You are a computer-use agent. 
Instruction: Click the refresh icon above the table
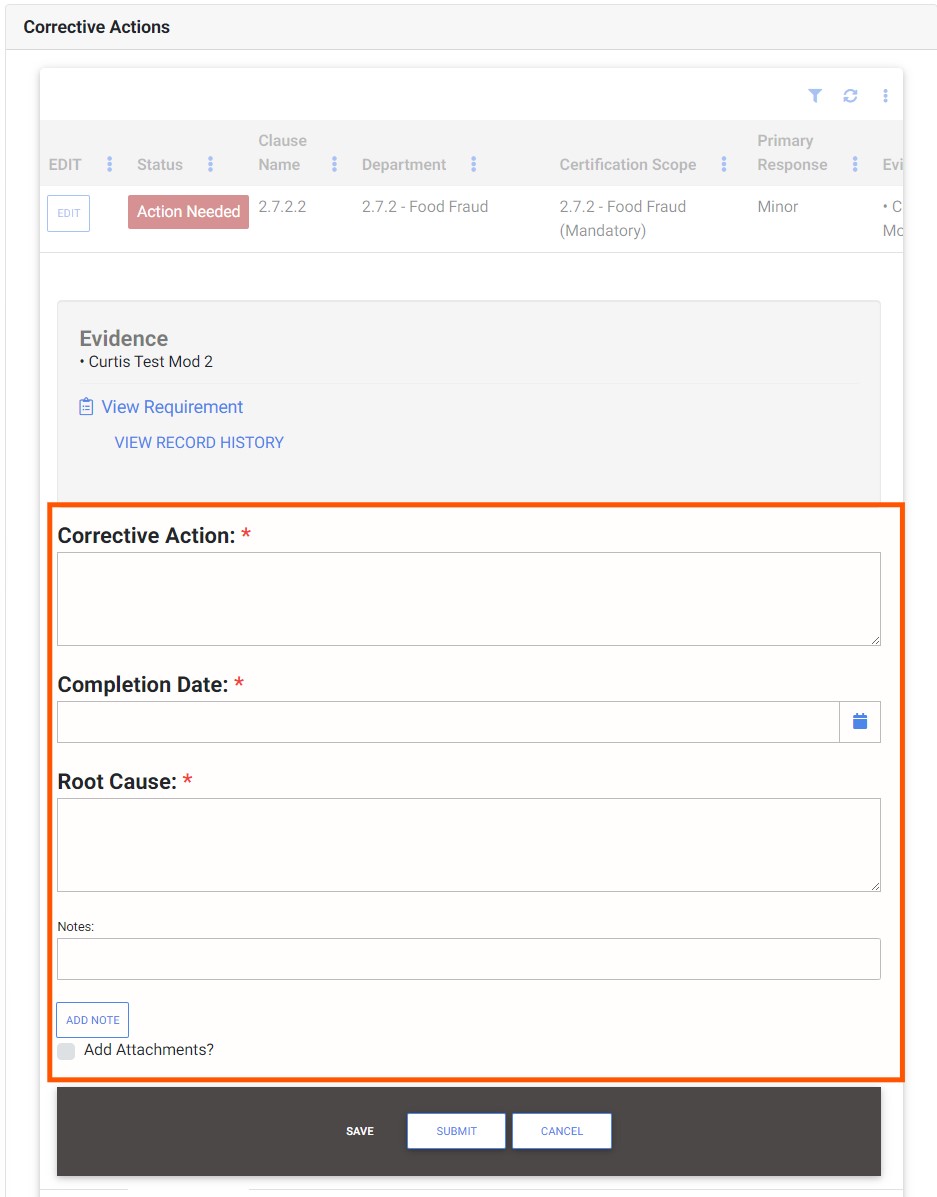[850, 96]
